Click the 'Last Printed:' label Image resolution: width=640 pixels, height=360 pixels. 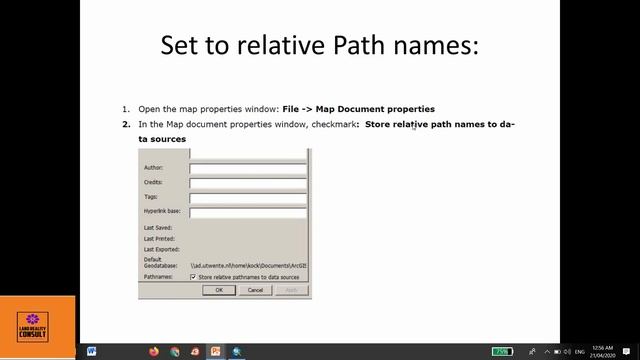(159, 239)
